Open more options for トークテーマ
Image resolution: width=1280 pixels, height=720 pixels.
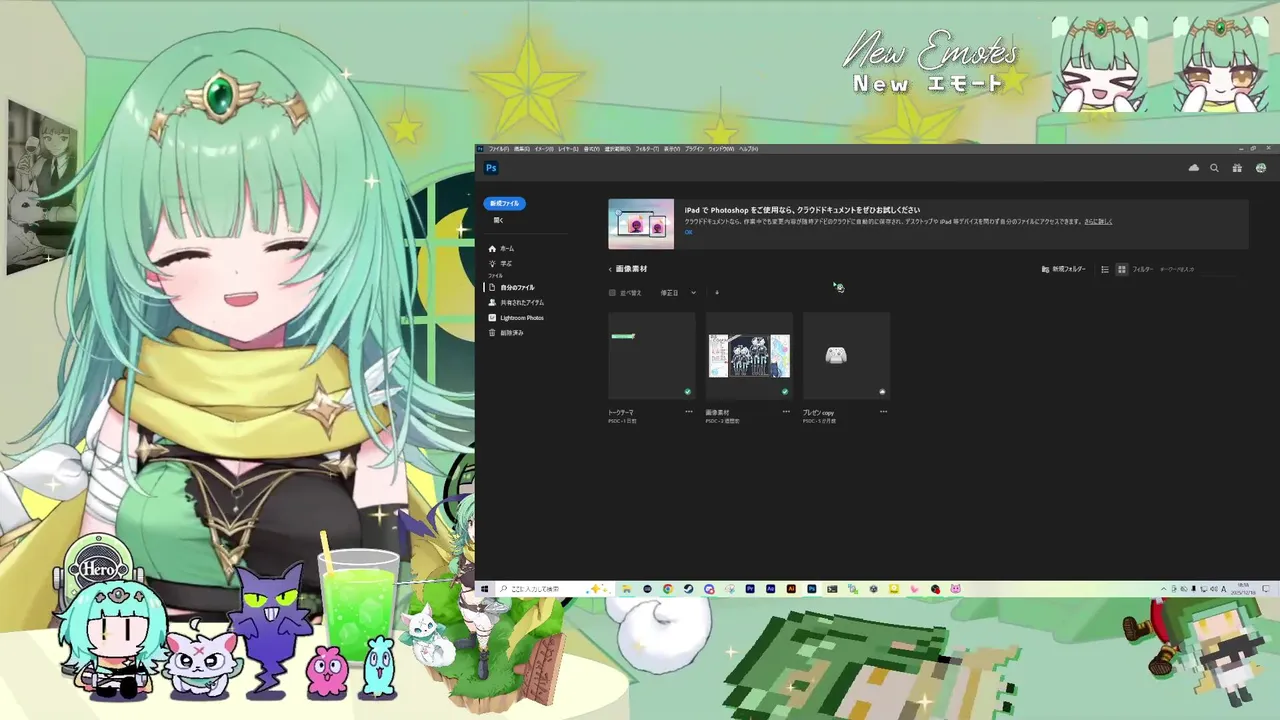click(x=689, y=411)
